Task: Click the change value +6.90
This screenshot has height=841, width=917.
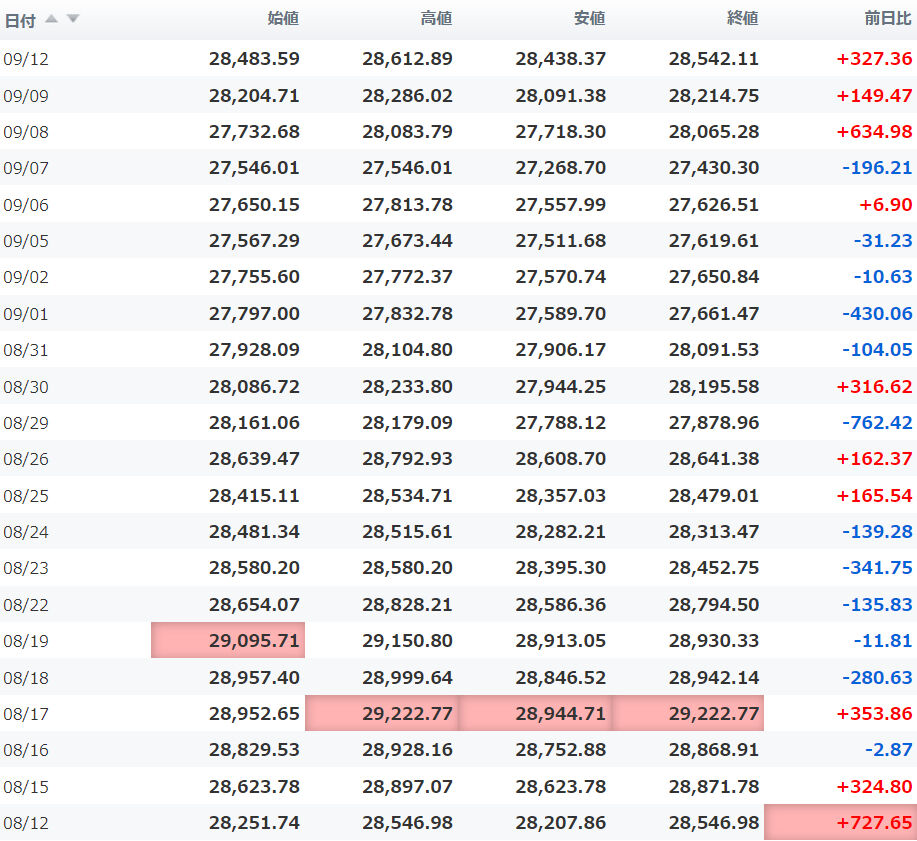Action: (x=885, y=205)
